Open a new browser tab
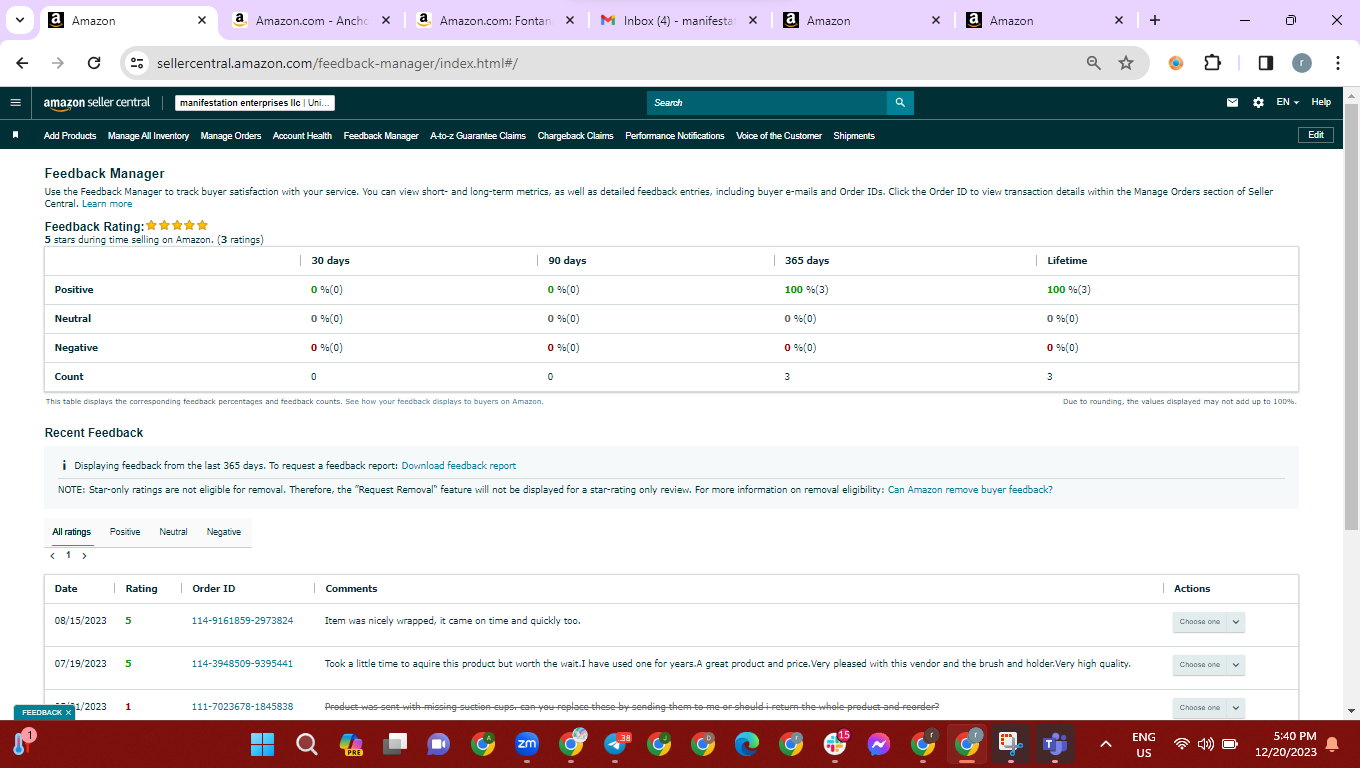The height and width of the screenshot is (768, 1360). [x=1155, y=20]
